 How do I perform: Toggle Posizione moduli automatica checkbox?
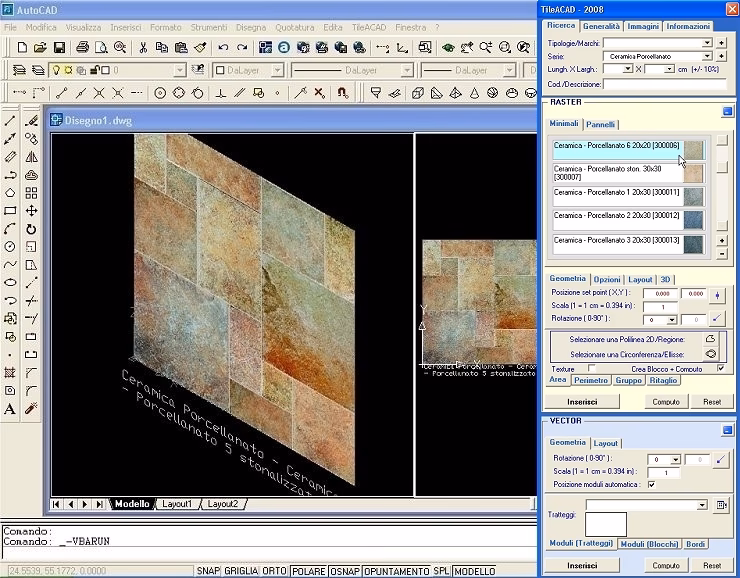click(651, 485)
